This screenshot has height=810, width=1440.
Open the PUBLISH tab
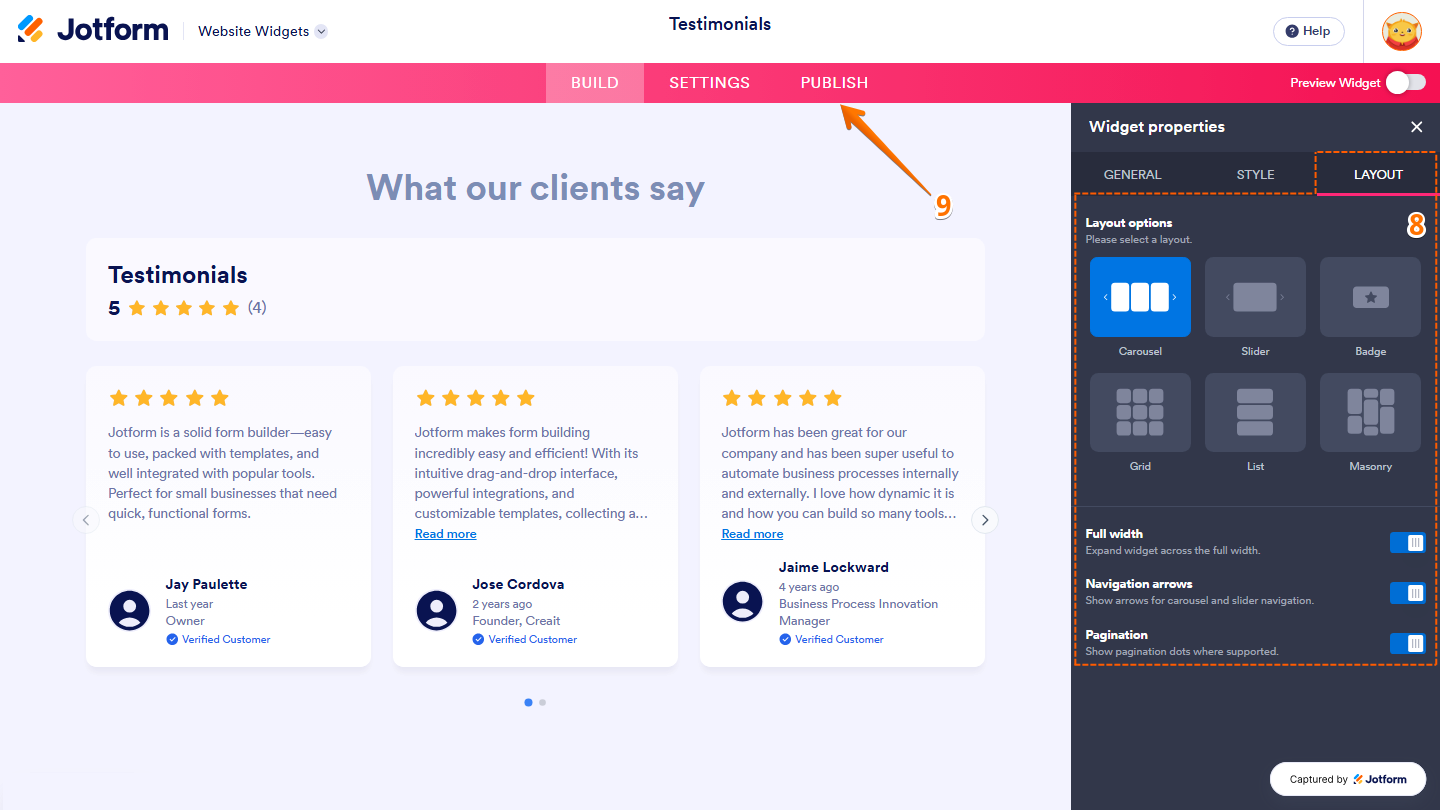pos(834,83)
